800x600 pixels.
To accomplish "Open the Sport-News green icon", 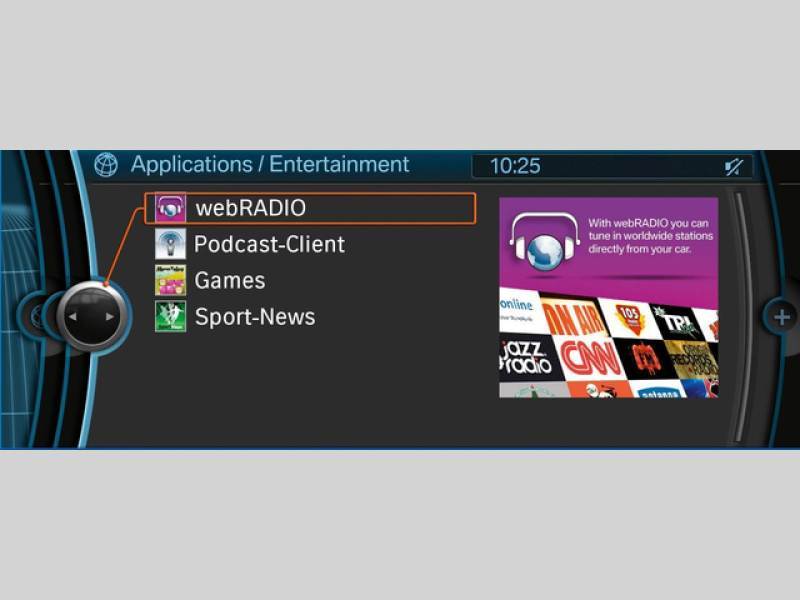I will [x=170, y=316].
